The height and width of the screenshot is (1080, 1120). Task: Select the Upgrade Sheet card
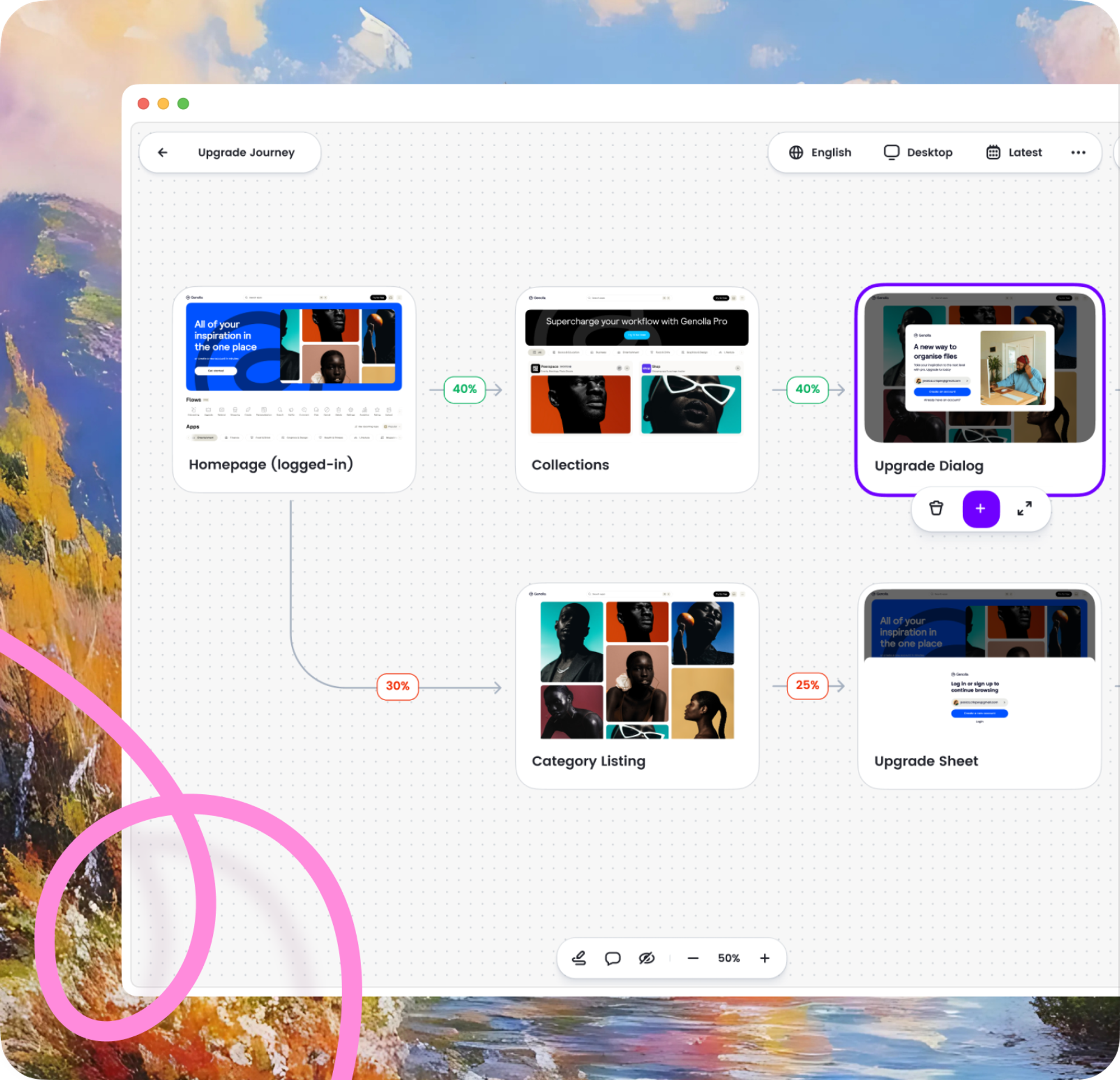tap(979, 685)
